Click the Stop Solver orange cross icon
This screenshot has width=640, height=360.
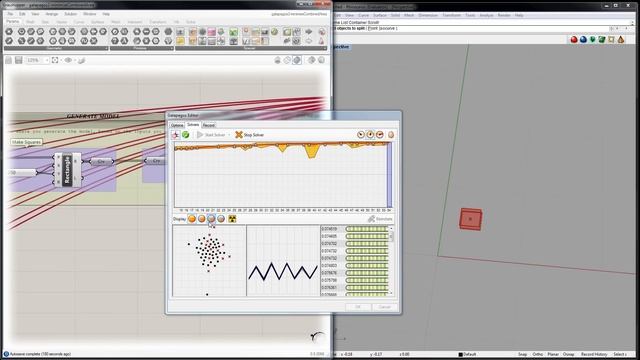[x=239, y=135]
